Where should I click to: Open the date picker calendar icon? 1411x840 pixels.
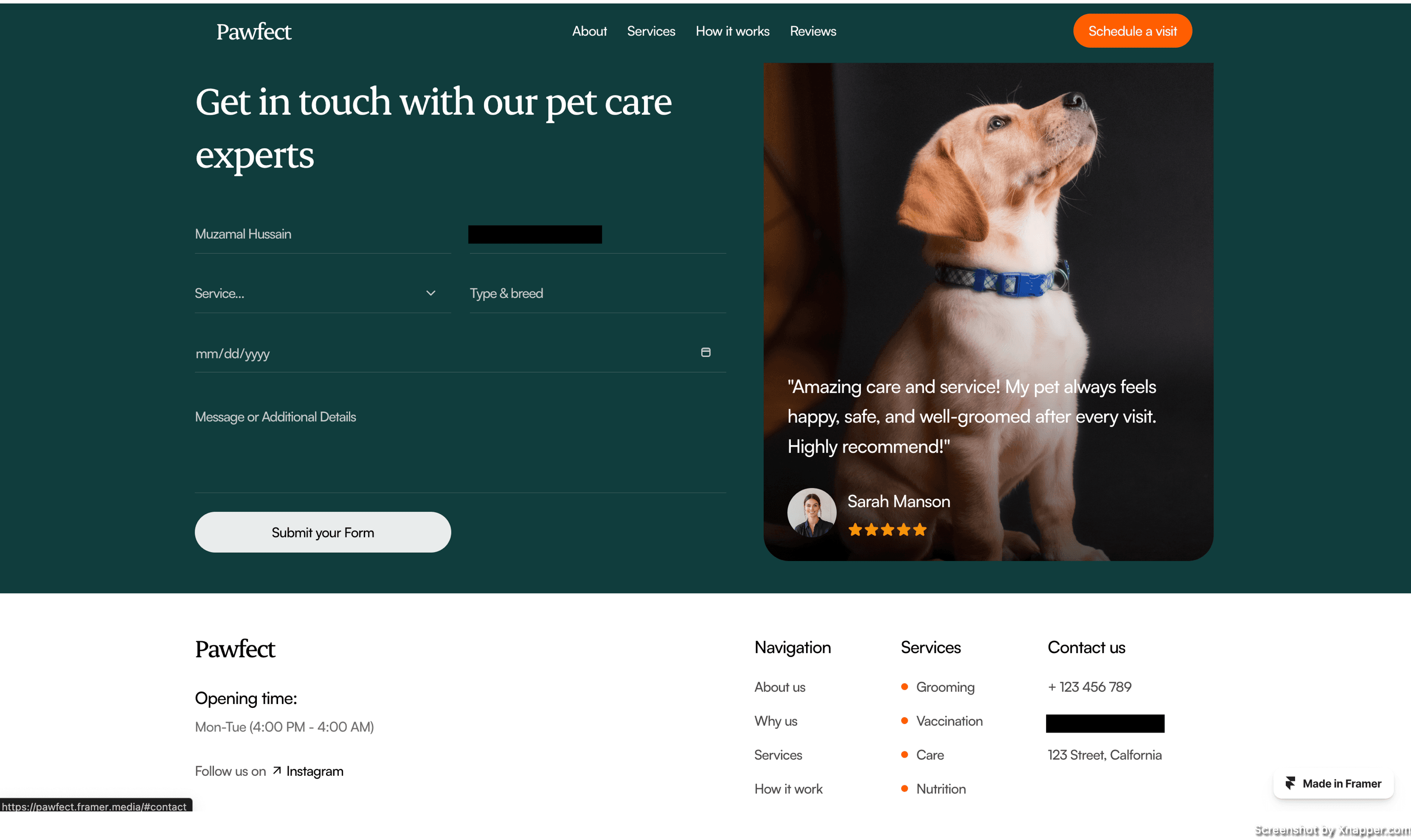click(x=706, y=352)
